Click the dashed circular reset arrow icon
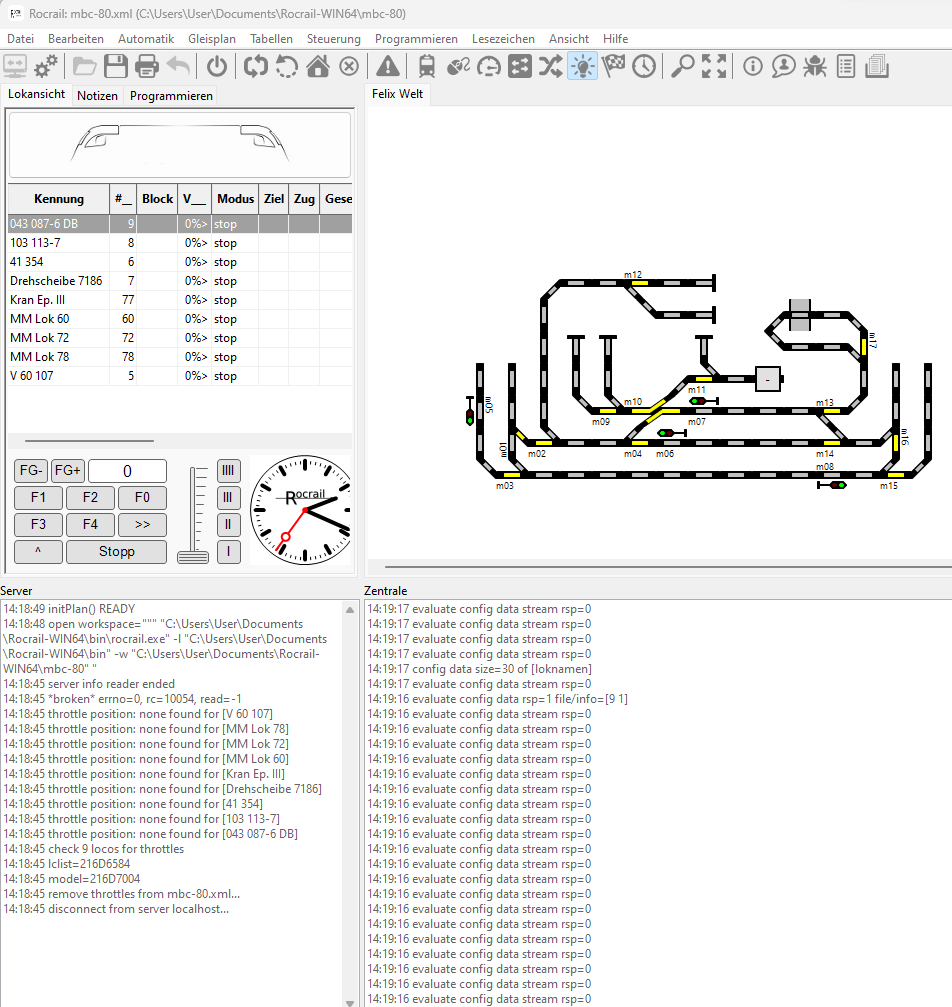This screenshot has width=952, height=1007. coord(286,66)
